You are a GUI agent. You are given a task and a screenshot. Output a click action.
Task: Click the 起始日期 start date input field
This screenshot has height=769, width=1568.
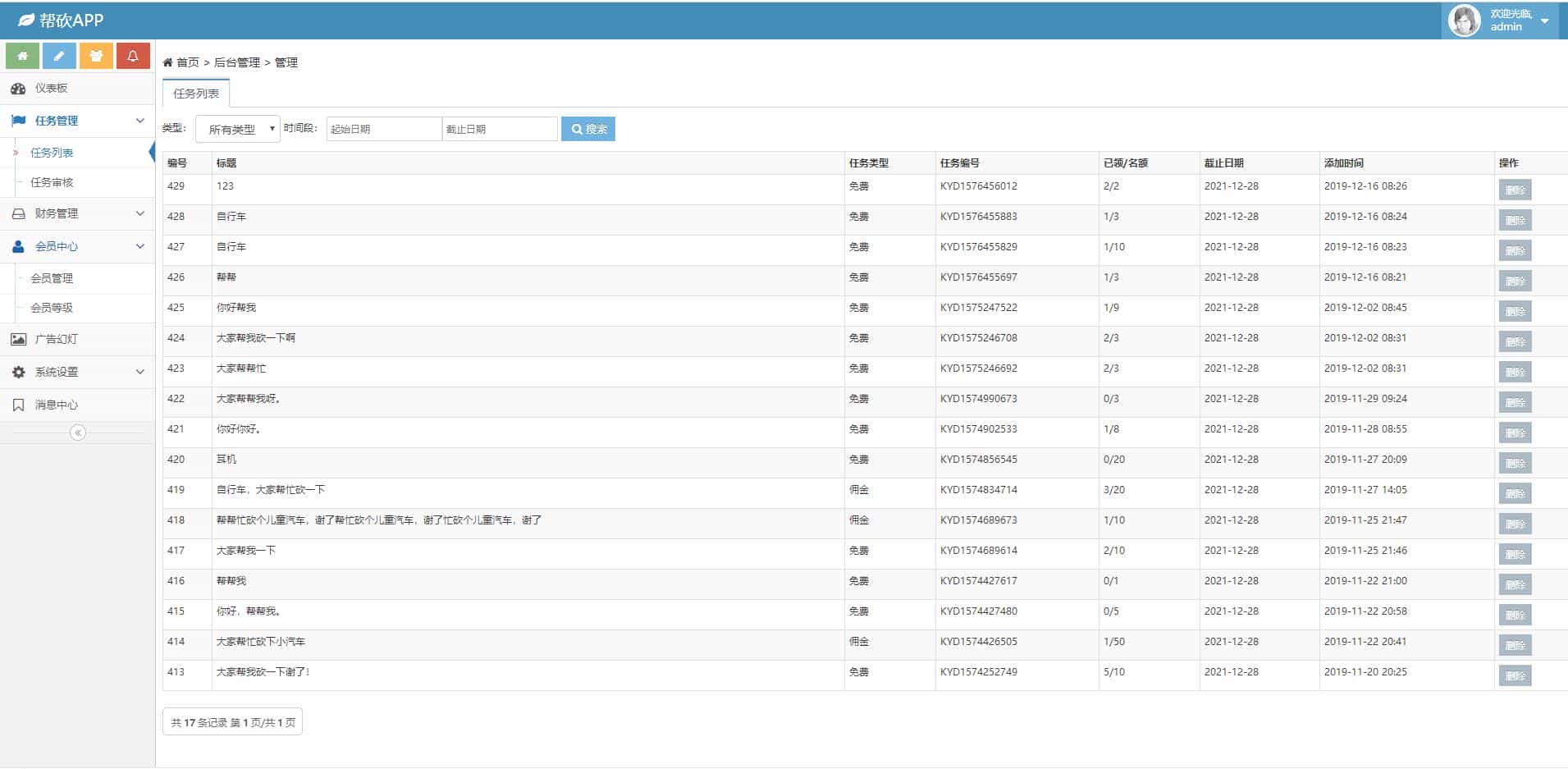(x=382, y=129)
